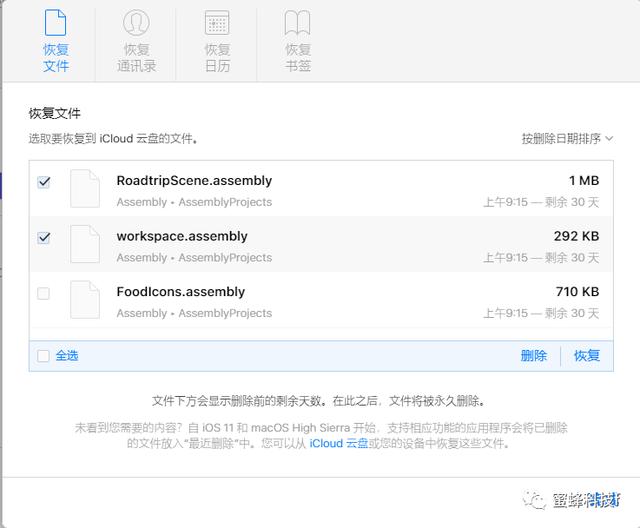Image resolution: width=640 pixels, height=528 pixels.
Task: Click the 恢复文件 section heading
Action: click(x=55, y=113)
